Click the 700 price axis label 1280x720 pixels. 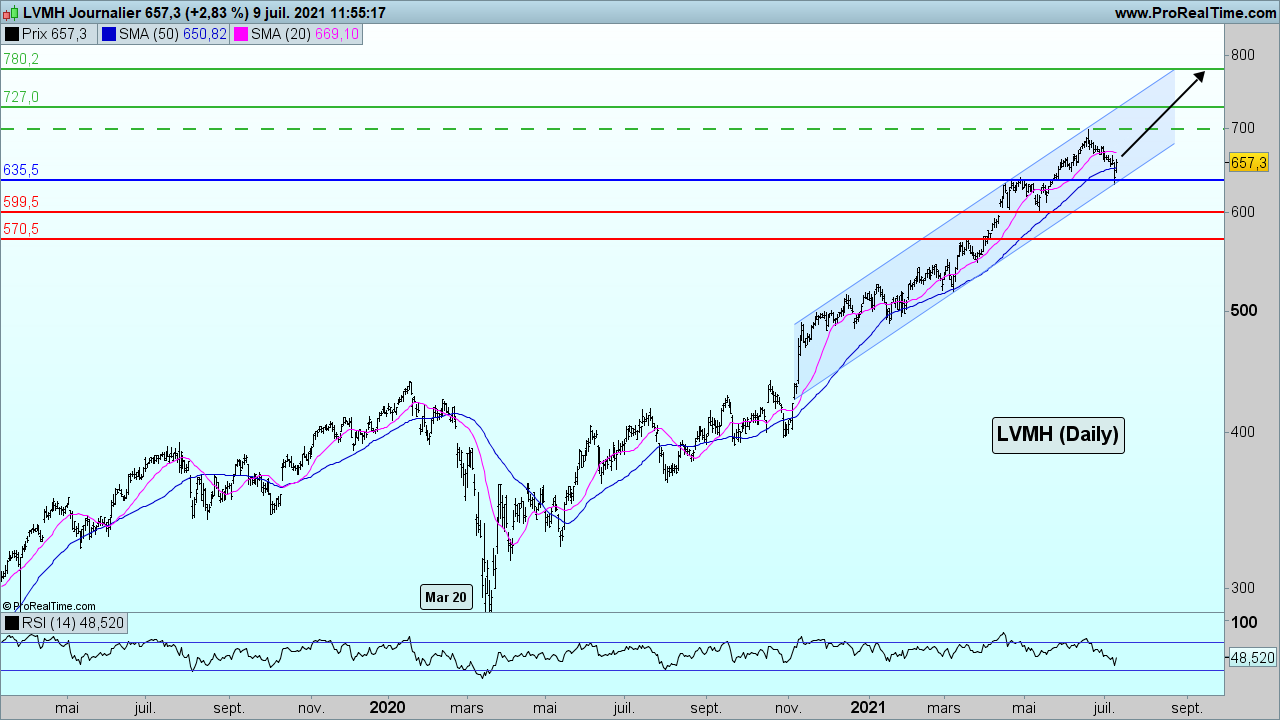coord(1242,128)
